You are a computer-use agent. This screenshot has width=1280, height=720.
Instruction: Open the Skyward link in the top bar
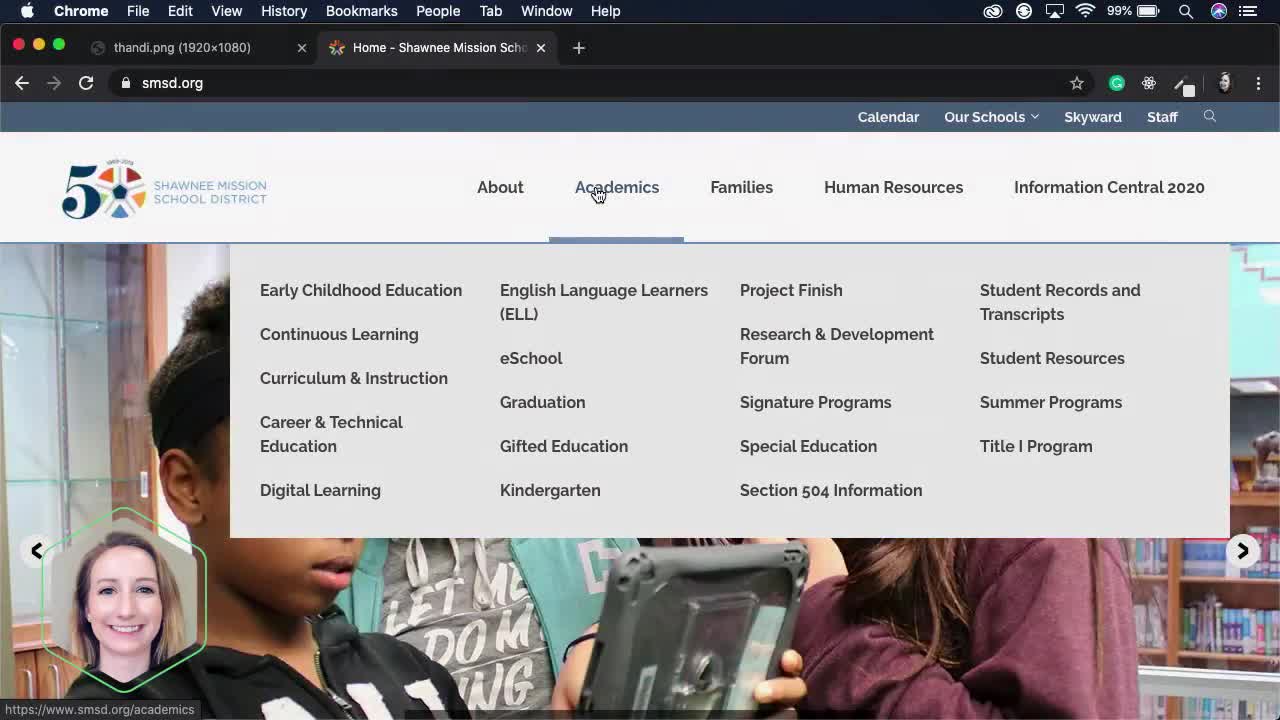[1092, 117]
